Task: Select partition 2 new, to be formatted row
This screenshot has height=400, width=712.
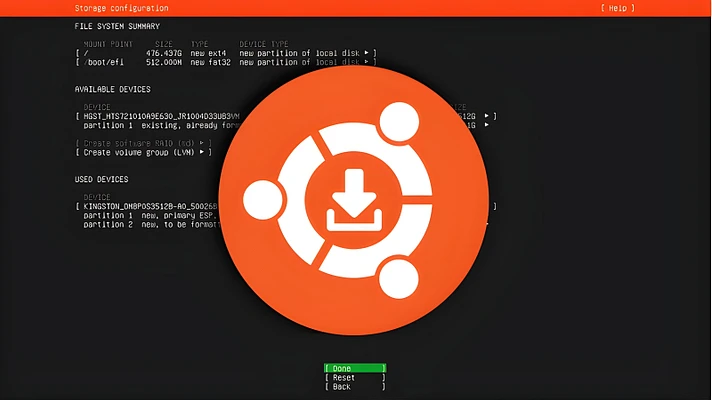Action: click(x=152, y=224)
